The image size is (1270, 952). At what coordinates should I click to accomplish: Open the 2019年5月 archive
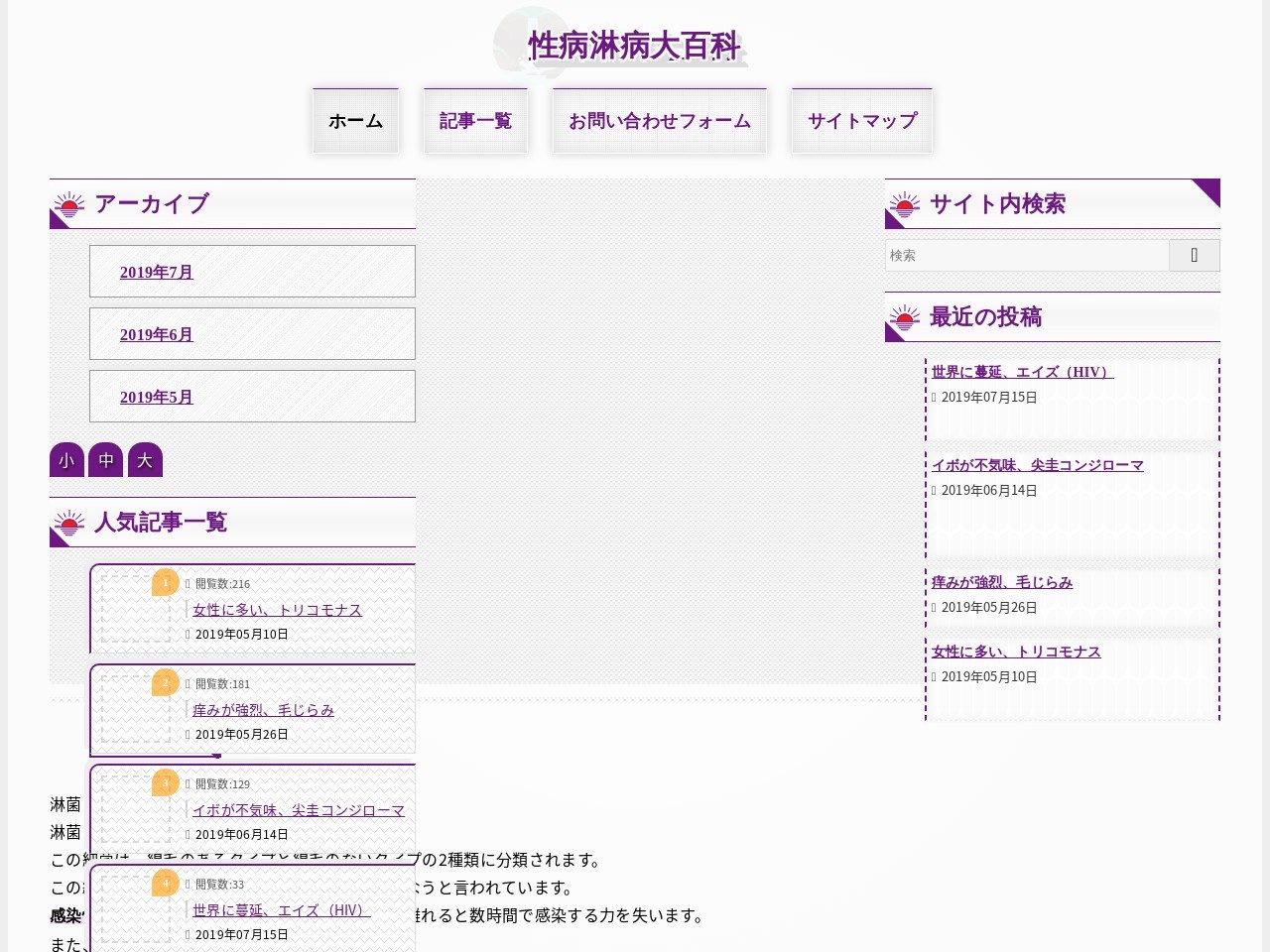point(157,398)
